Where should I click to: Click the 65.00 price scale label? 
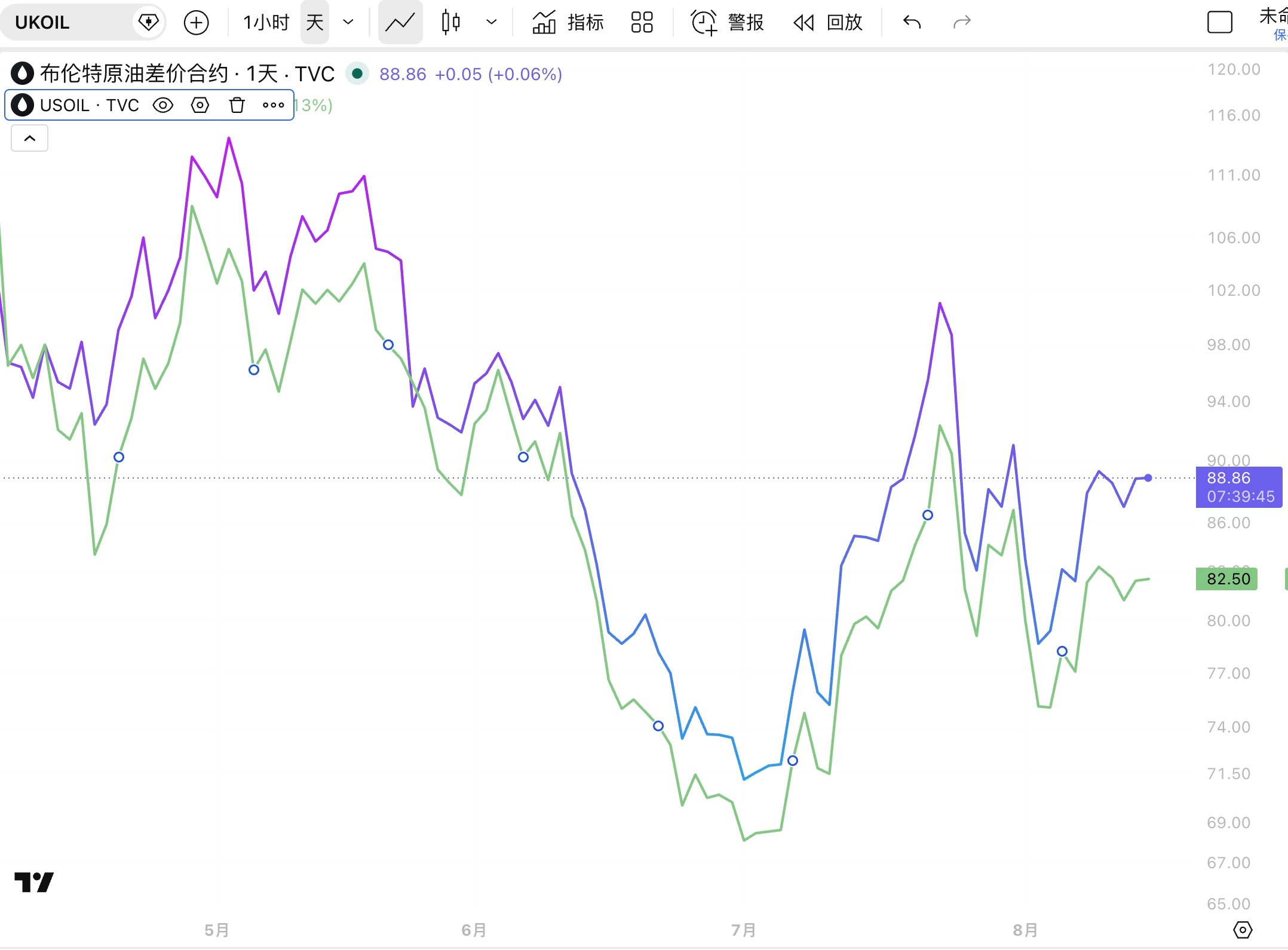tap(1228, 904)
